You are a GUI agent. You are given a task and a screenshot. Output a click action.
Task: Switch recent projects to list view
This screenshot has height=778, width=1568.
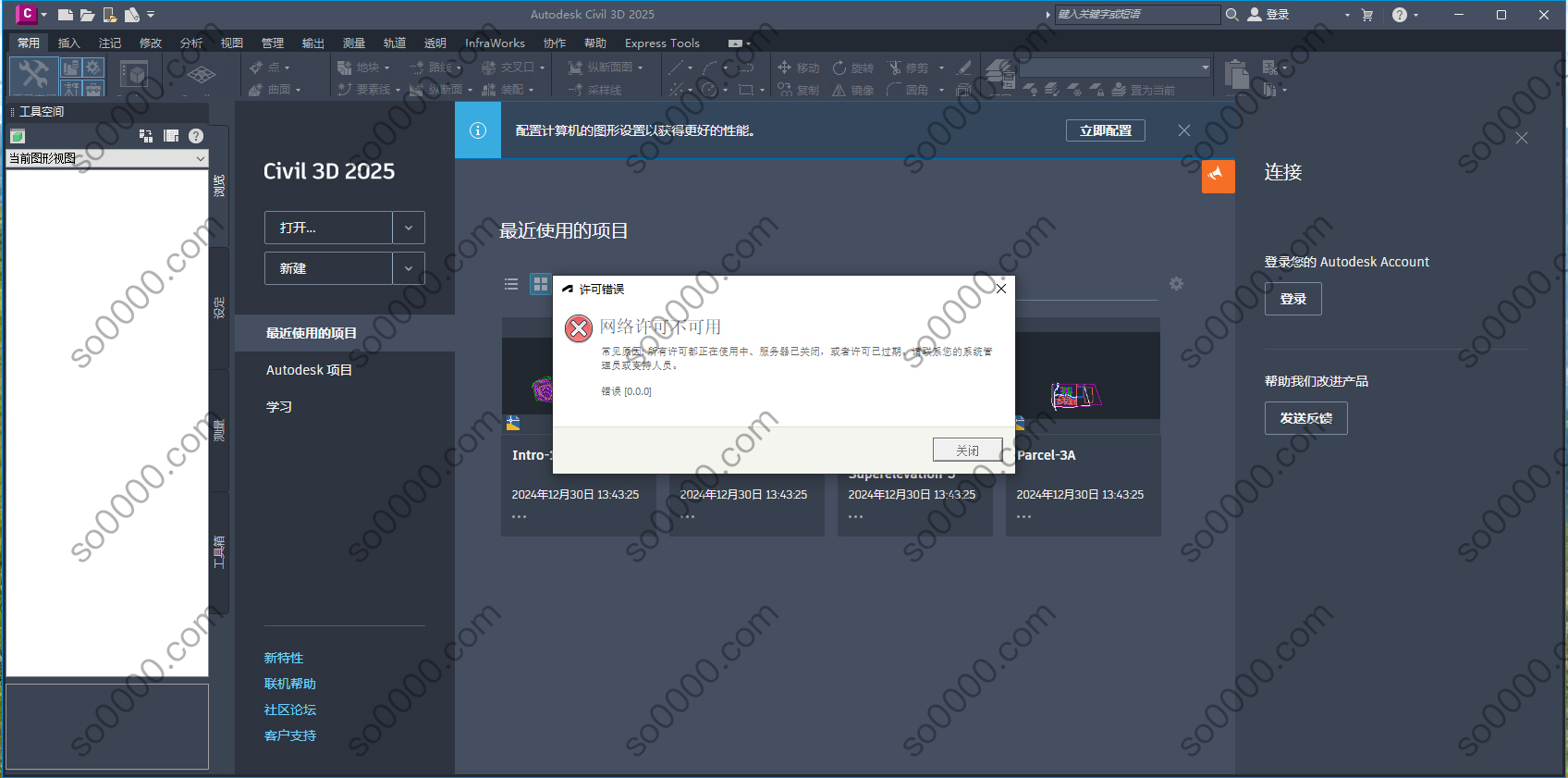tap(511, 284)
